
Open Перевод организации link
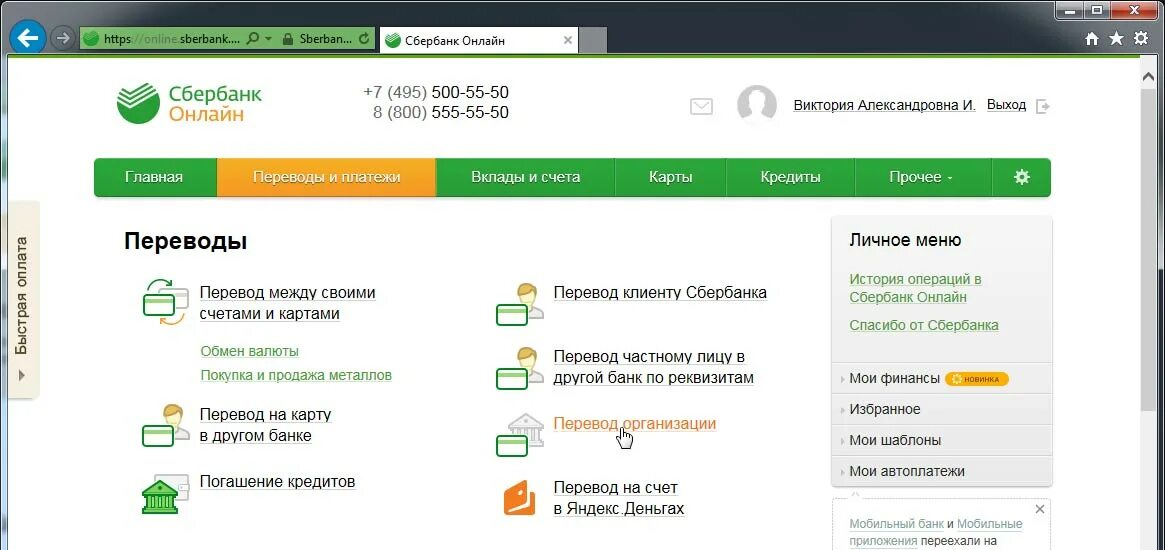click(x=635, y=424)
